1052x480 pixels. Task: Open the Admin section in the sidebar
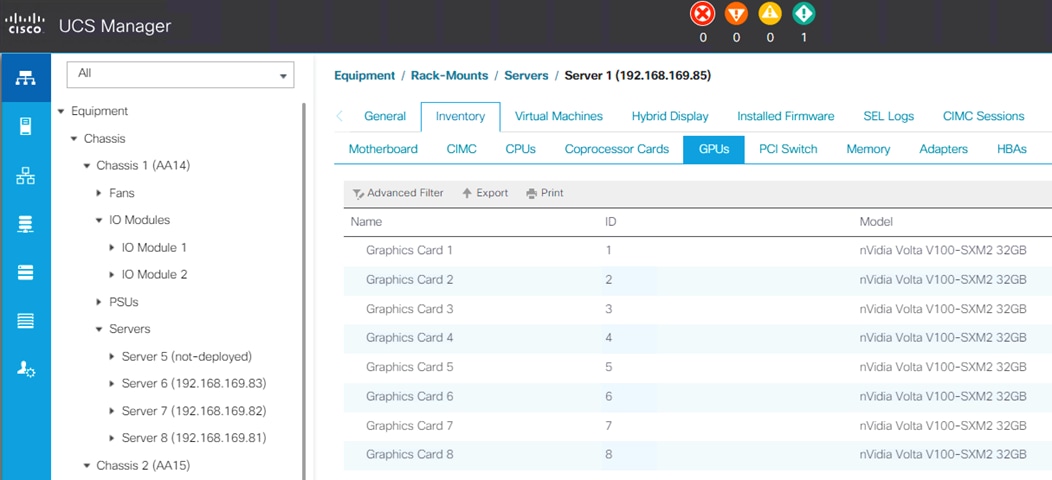click(25, 369)
